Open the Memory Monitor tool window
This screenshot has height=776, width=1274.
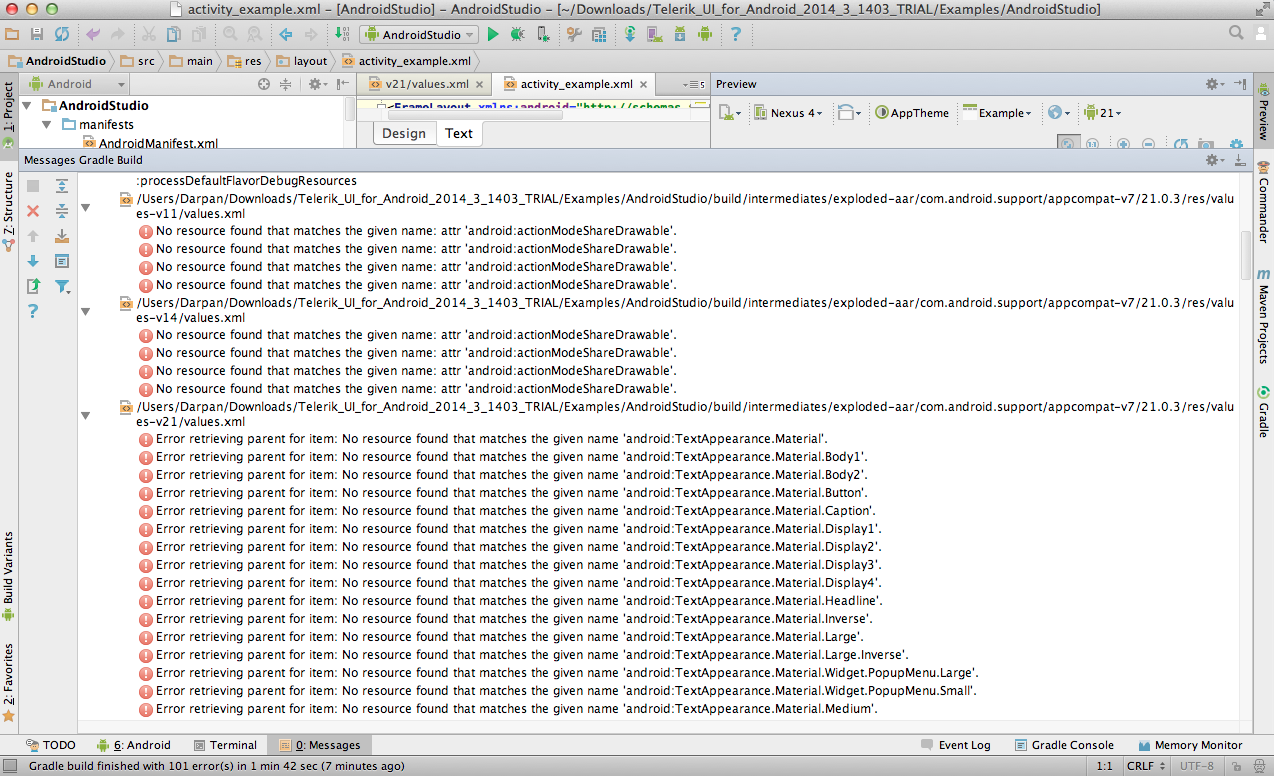[x=1190, y=745]
